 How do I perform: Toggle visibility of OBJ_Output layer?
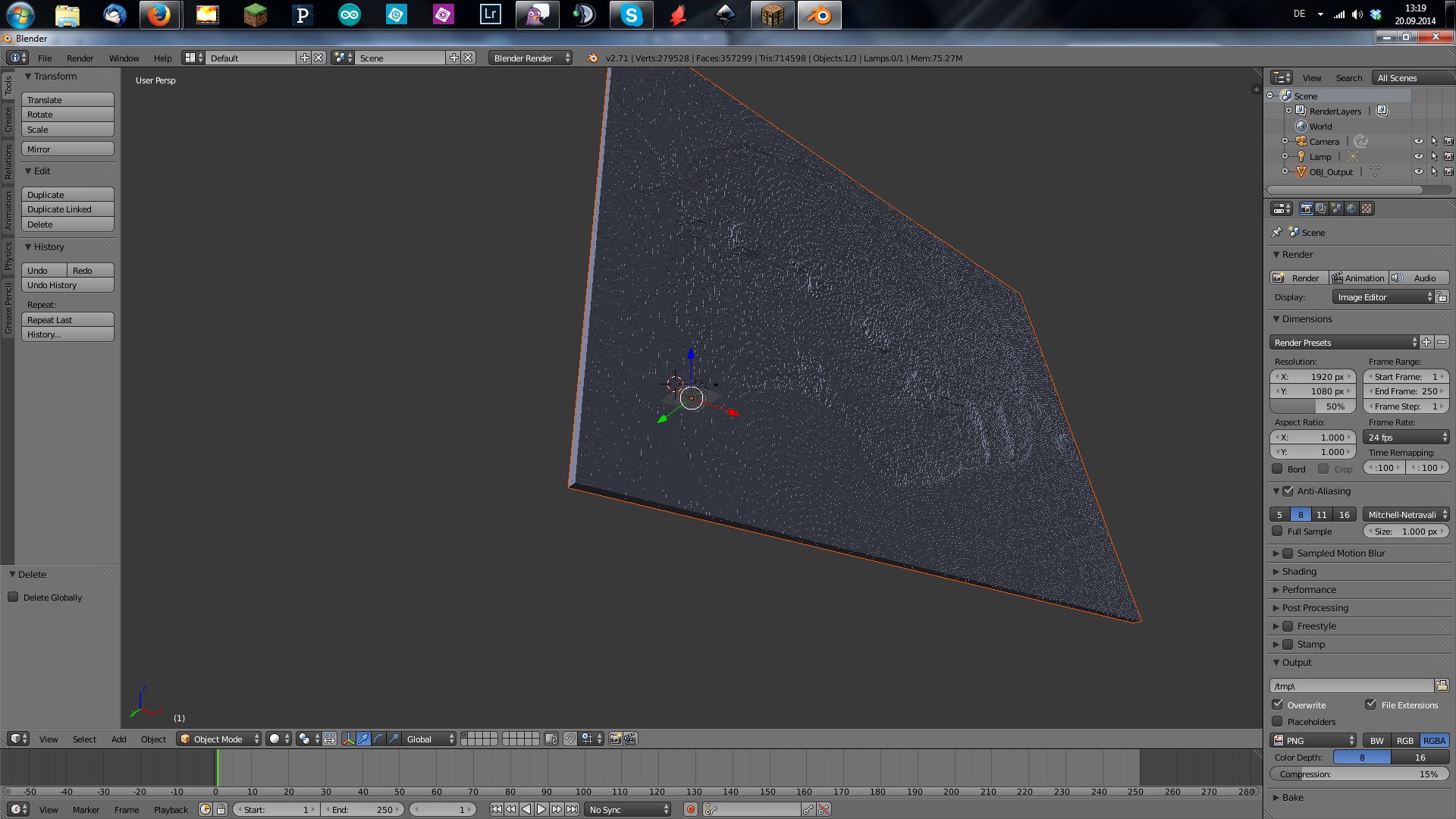(x=1418, y=171)
